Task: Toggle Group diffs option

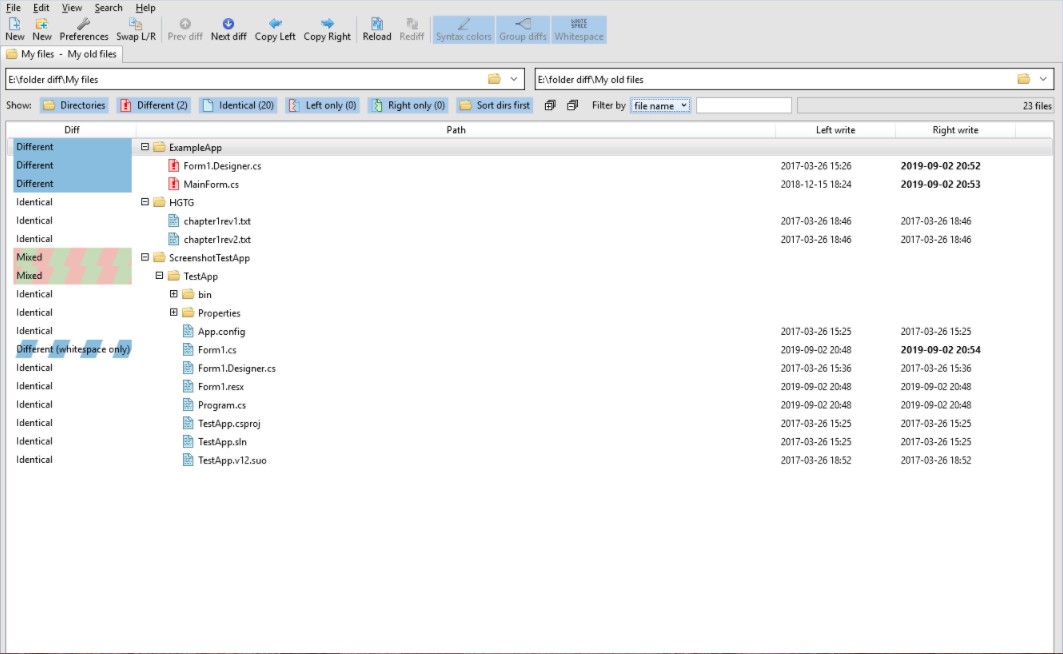Action: point(523,29)
